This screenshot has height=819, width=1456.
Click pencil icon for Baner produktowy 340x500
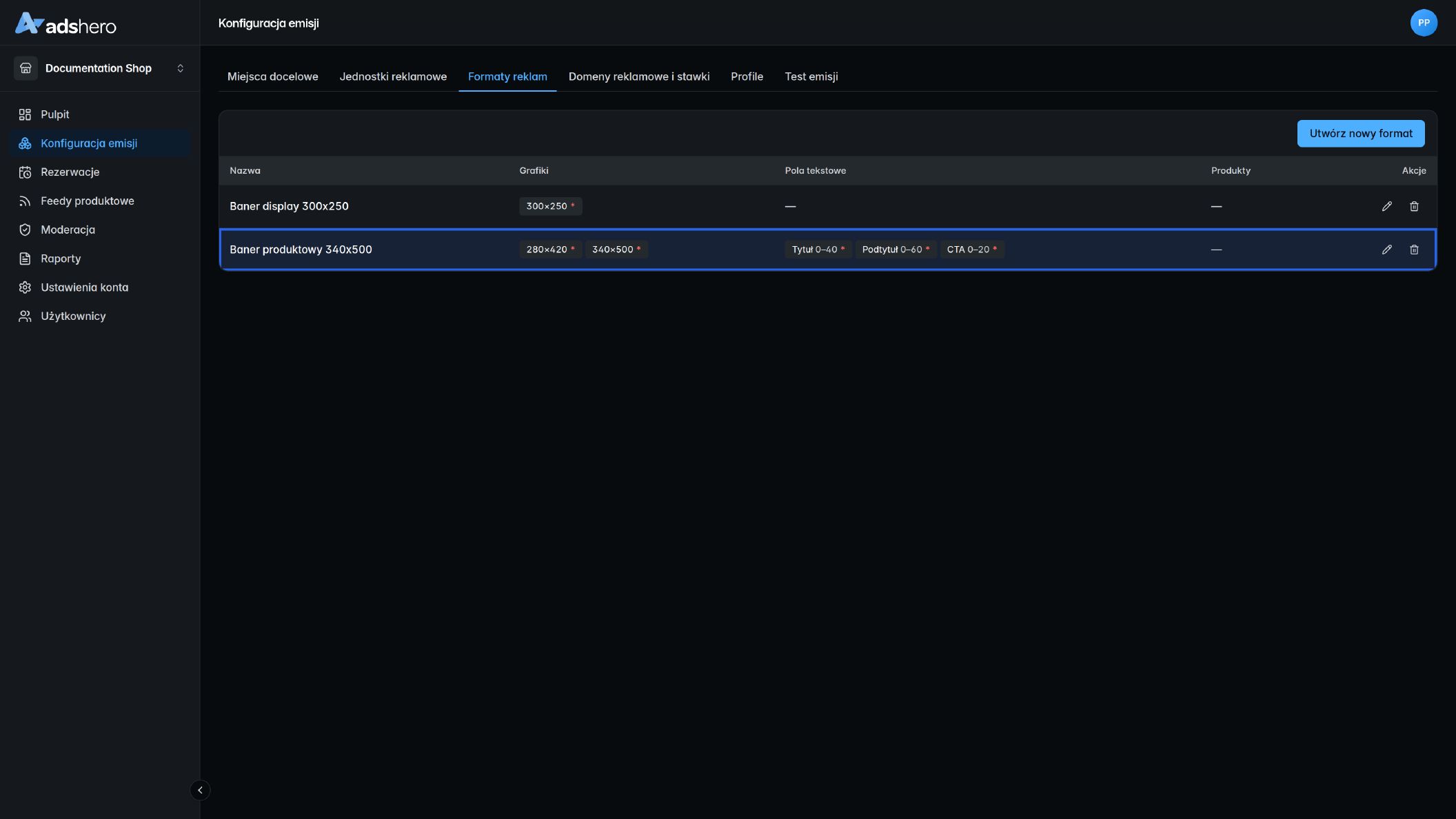click(x=1386, y=250)
